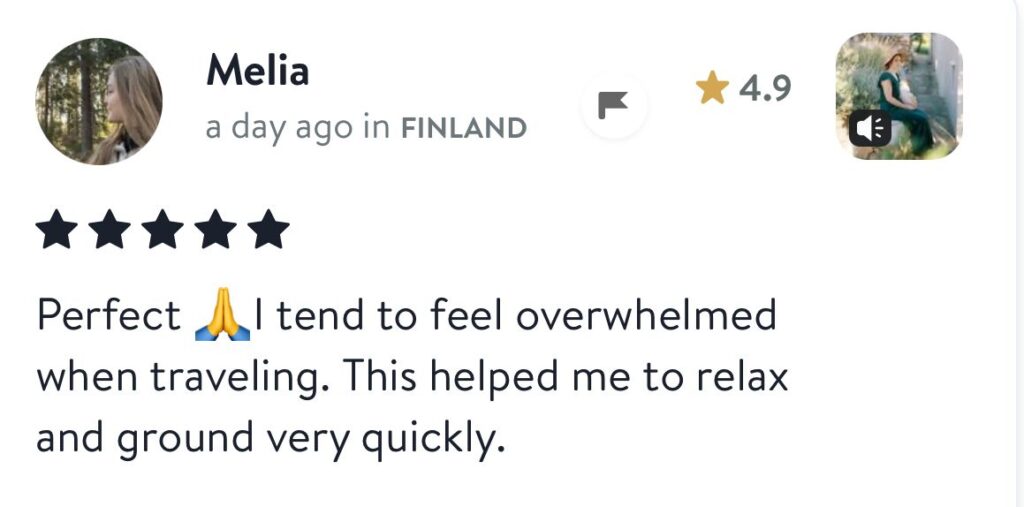The width and height of the screenshot is (1024, 507).
Task: Click the second black review star
Action: click(108, 231)
